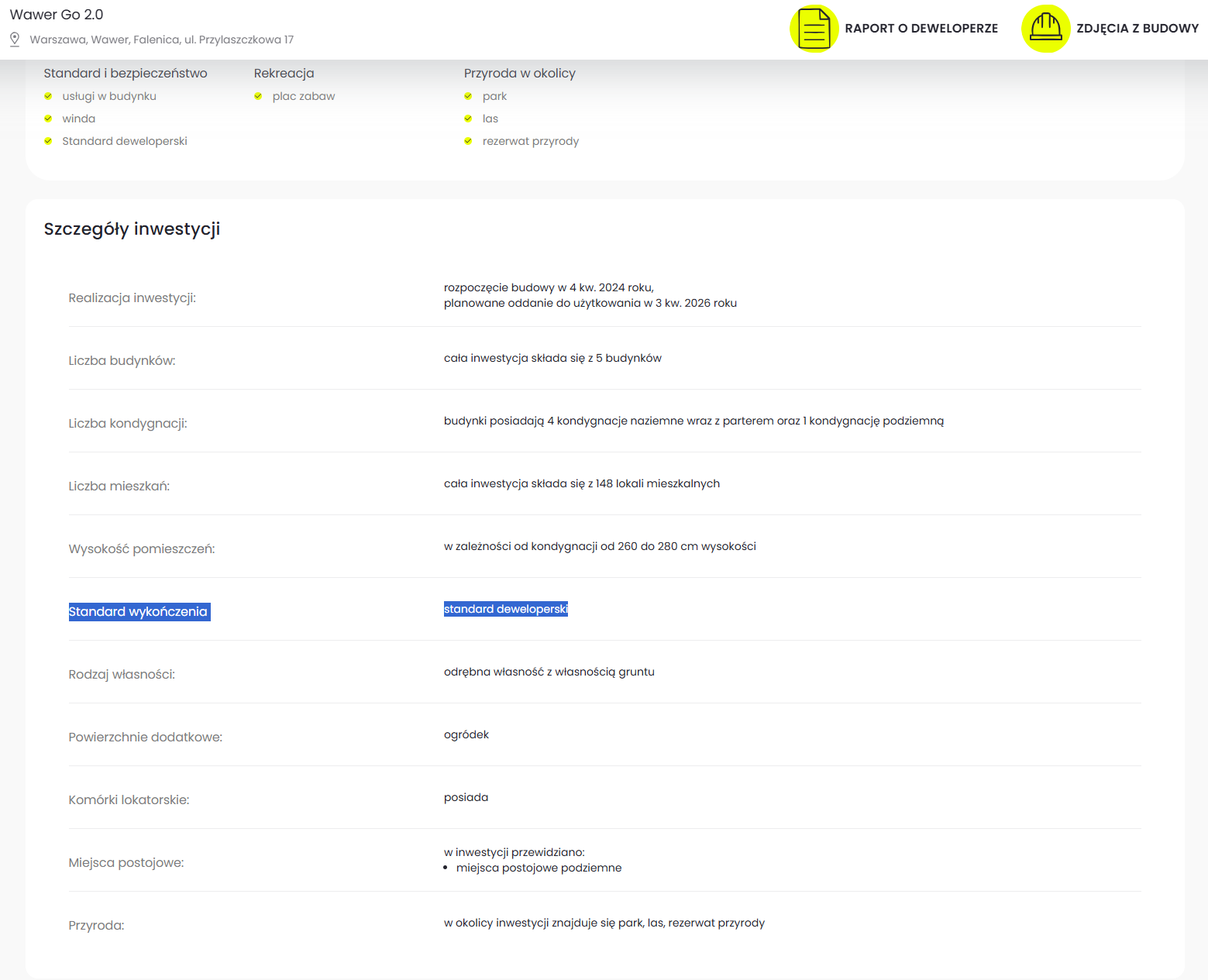Open the RAPORT O DEWELOPERZE link

[x=921, y=29]
